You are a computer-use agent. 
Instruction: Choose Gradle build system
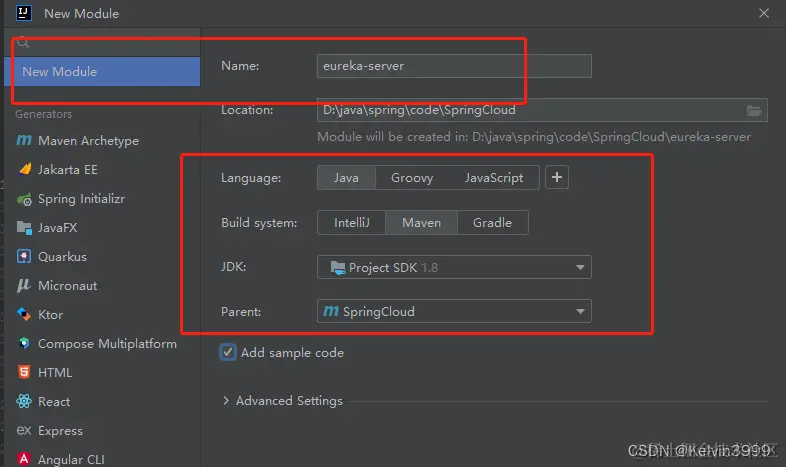point(492,222)
